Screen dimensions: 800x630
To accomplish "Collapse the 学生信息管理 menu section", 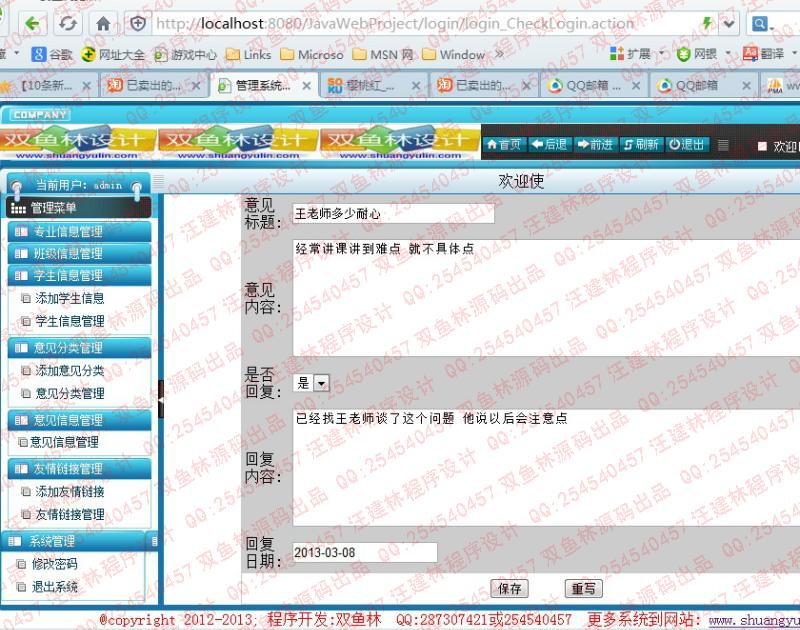I will 80,275.
